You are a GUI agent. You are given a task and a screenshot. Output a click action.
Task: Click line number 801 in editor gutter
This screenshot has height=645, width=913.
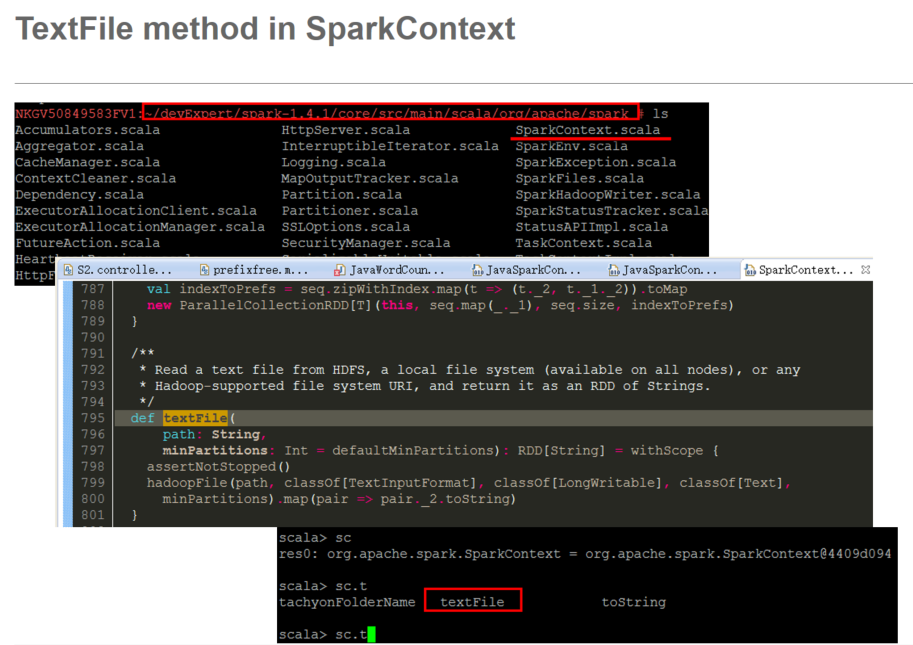tap(93, 515)
